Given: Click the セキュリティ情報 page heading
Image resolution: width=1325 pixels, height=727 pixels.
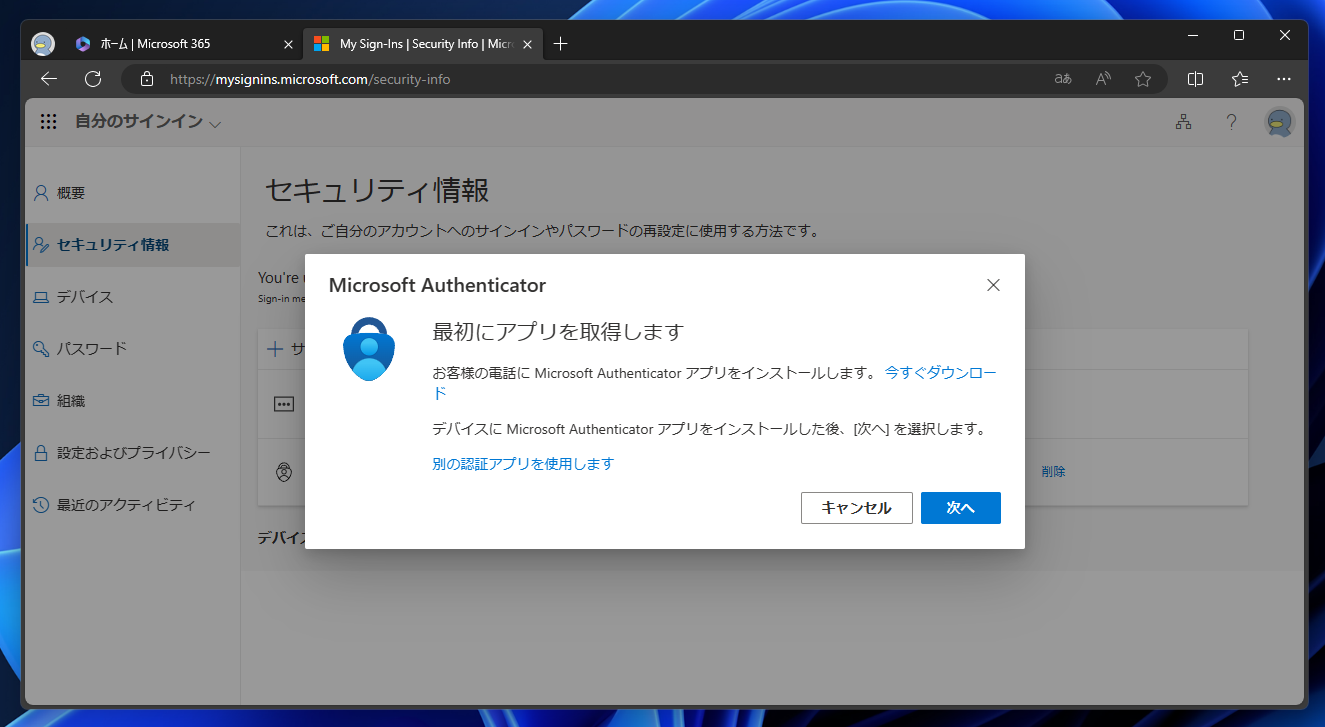Looking at the screenshot, I should (x=377, y=191).
